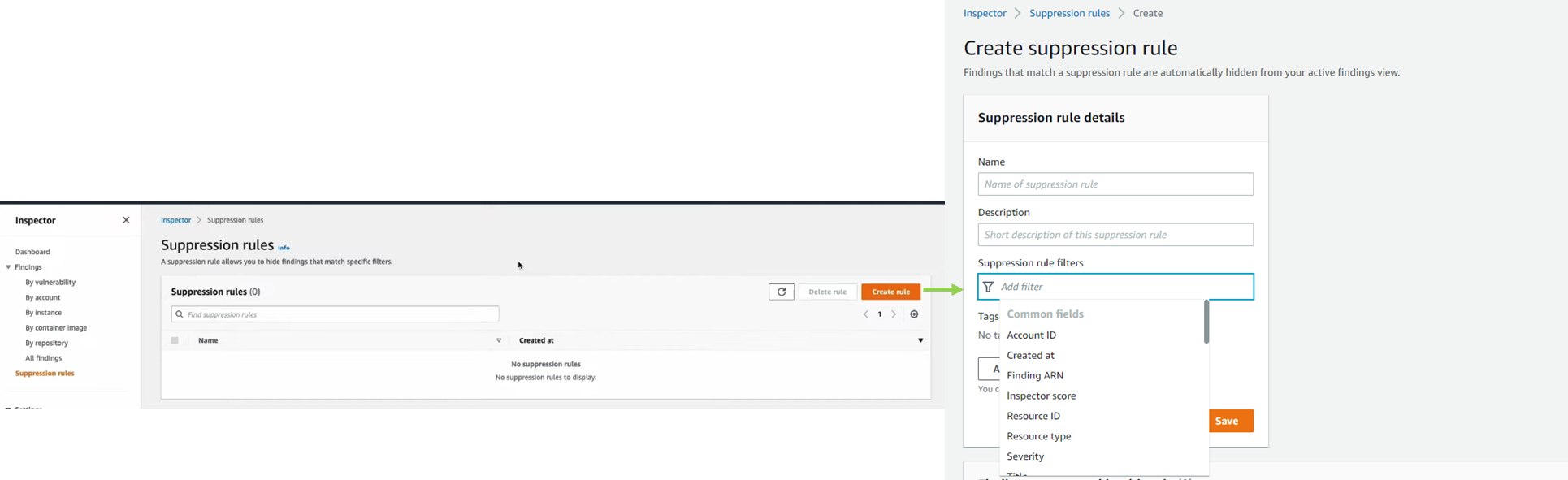Go to previous page of suppression rules
Image resolution: width=1568 pixels, height=480 pixels.
tap(866, 314)
